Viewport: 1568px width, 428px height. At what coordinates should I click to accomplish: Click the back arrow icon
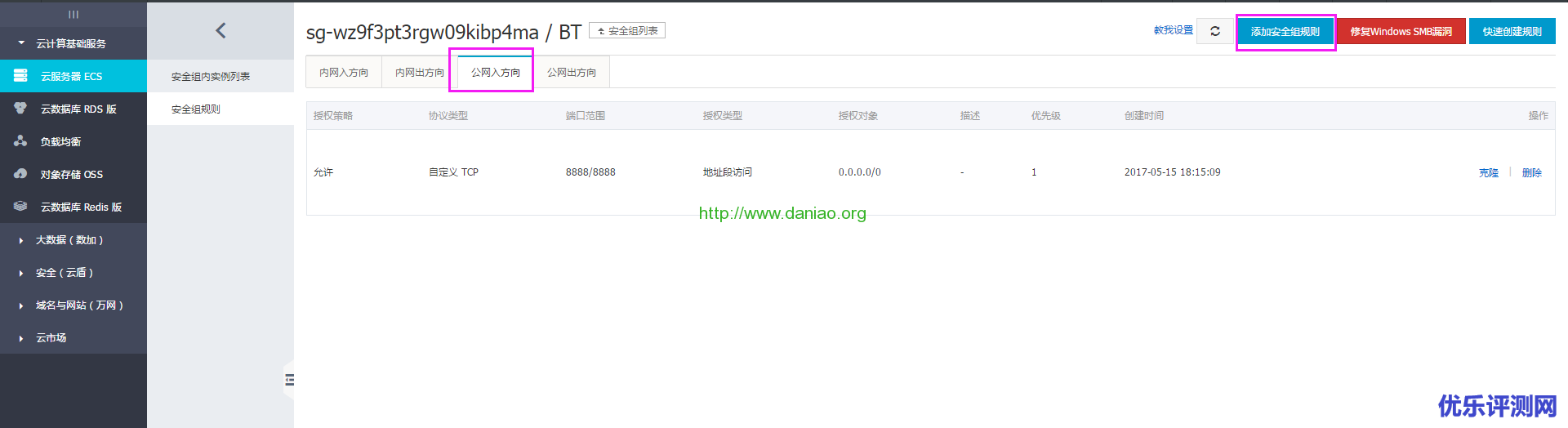(220, 30)
